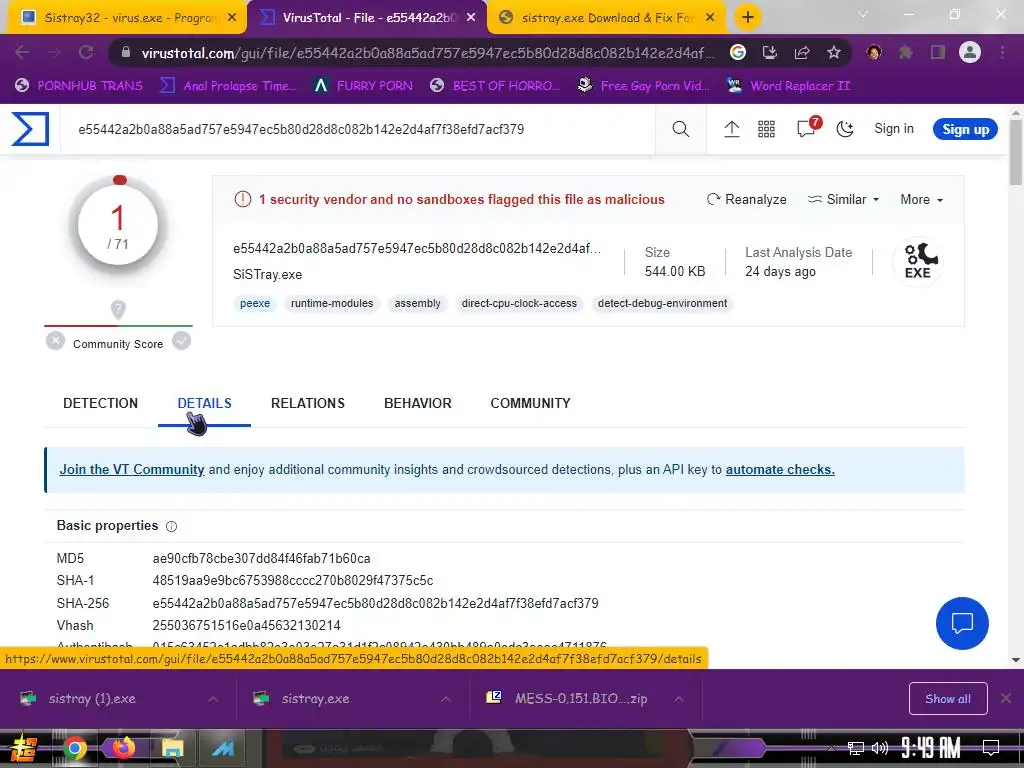Open the notifications comment icon
The width and height of the screenshot is (1024, 768).
807,127
